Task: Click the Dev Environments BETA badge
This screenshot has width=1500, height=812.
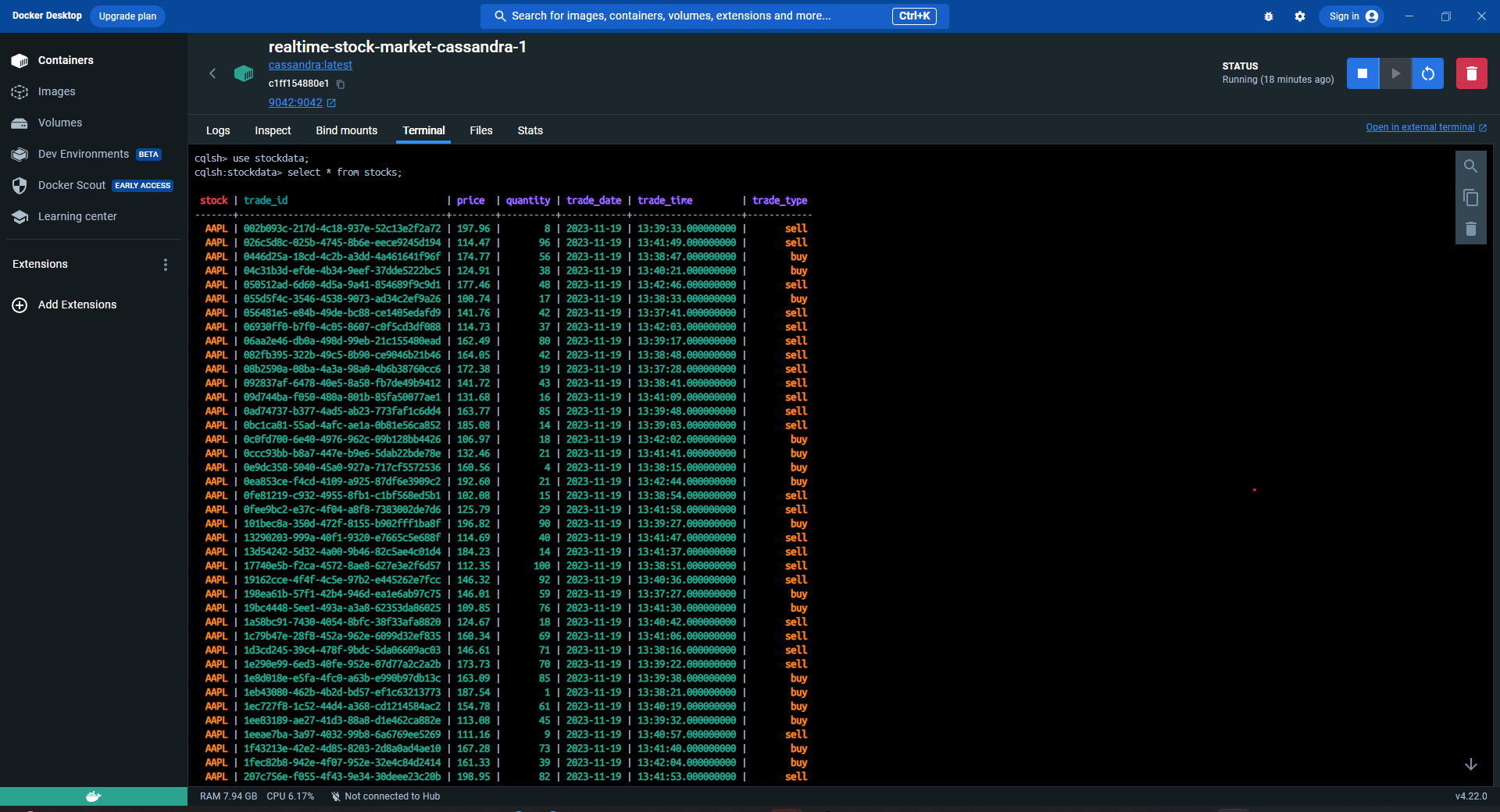Action: point(148,155)
